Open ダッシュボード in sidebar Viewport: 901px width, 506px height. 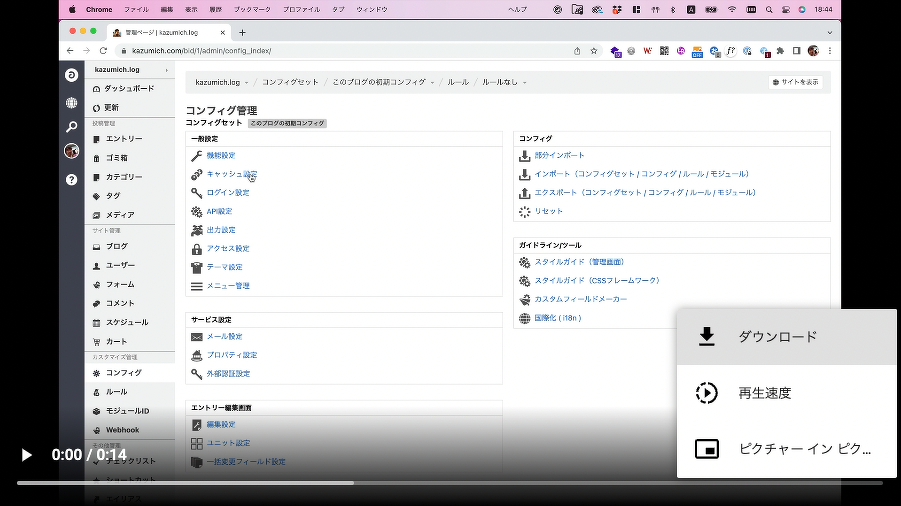(130, 88)
